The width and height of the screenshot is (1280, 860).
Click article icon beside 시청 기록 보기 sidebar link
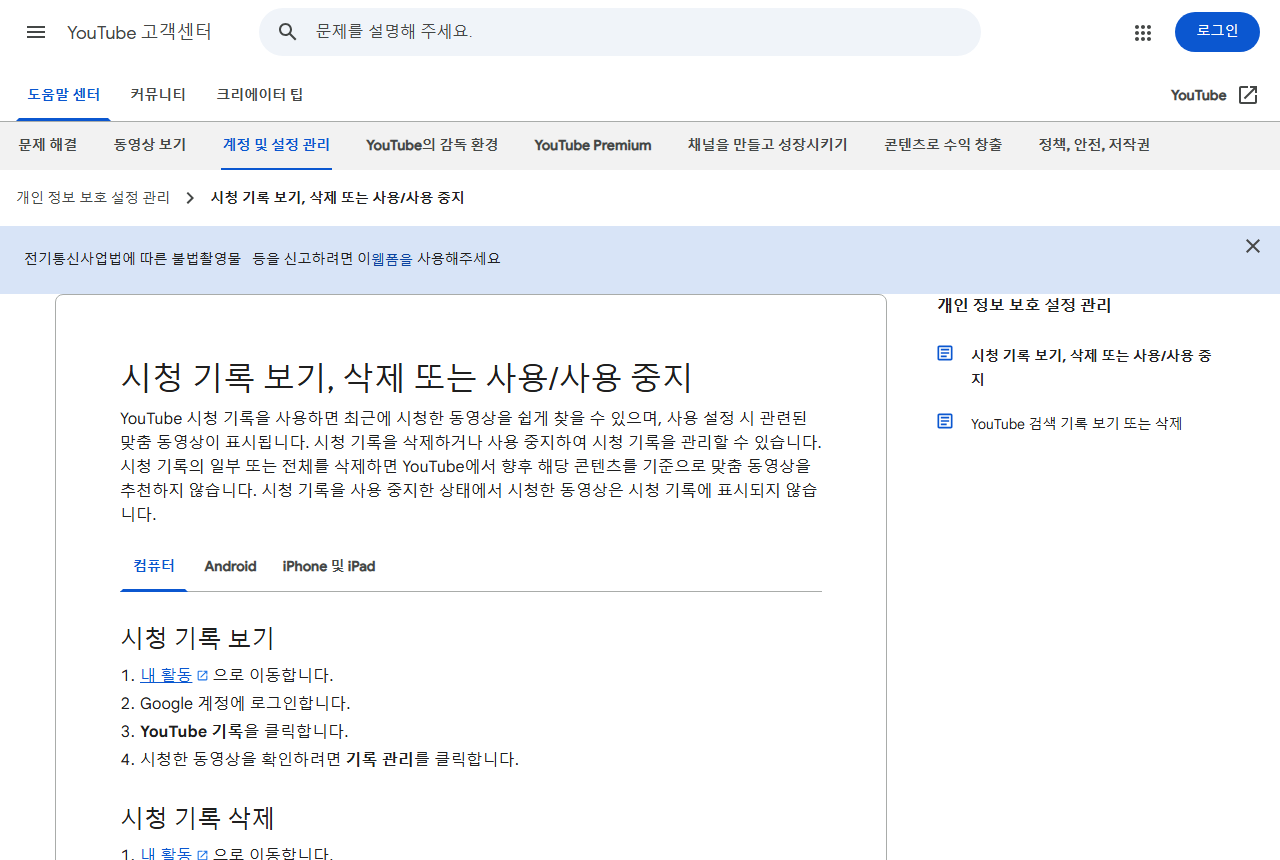pyautogui.click(x=945, y=354)
